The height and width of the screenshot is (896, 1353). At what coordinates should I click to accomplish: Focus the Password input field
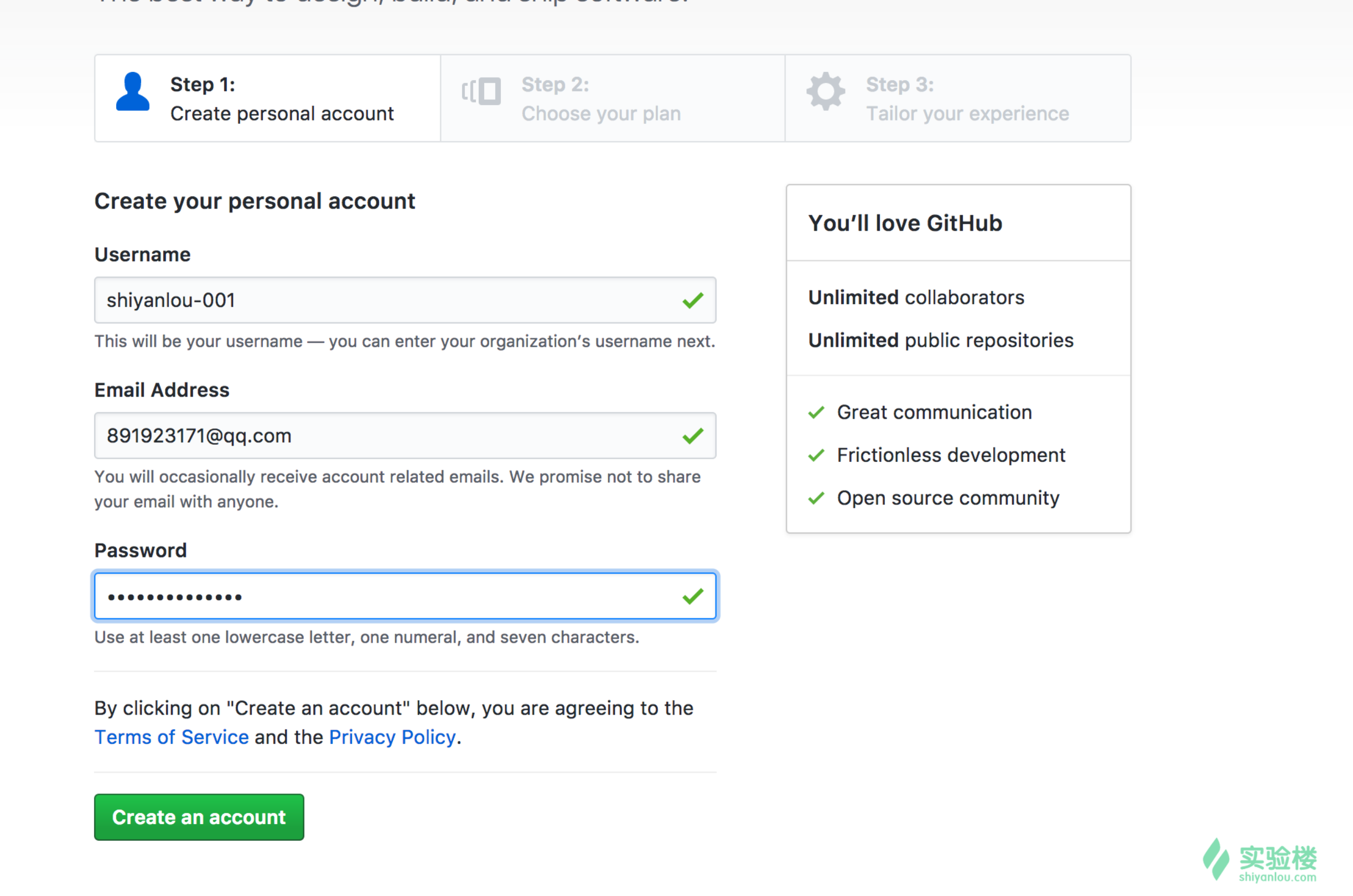click(x=405, y=597)
